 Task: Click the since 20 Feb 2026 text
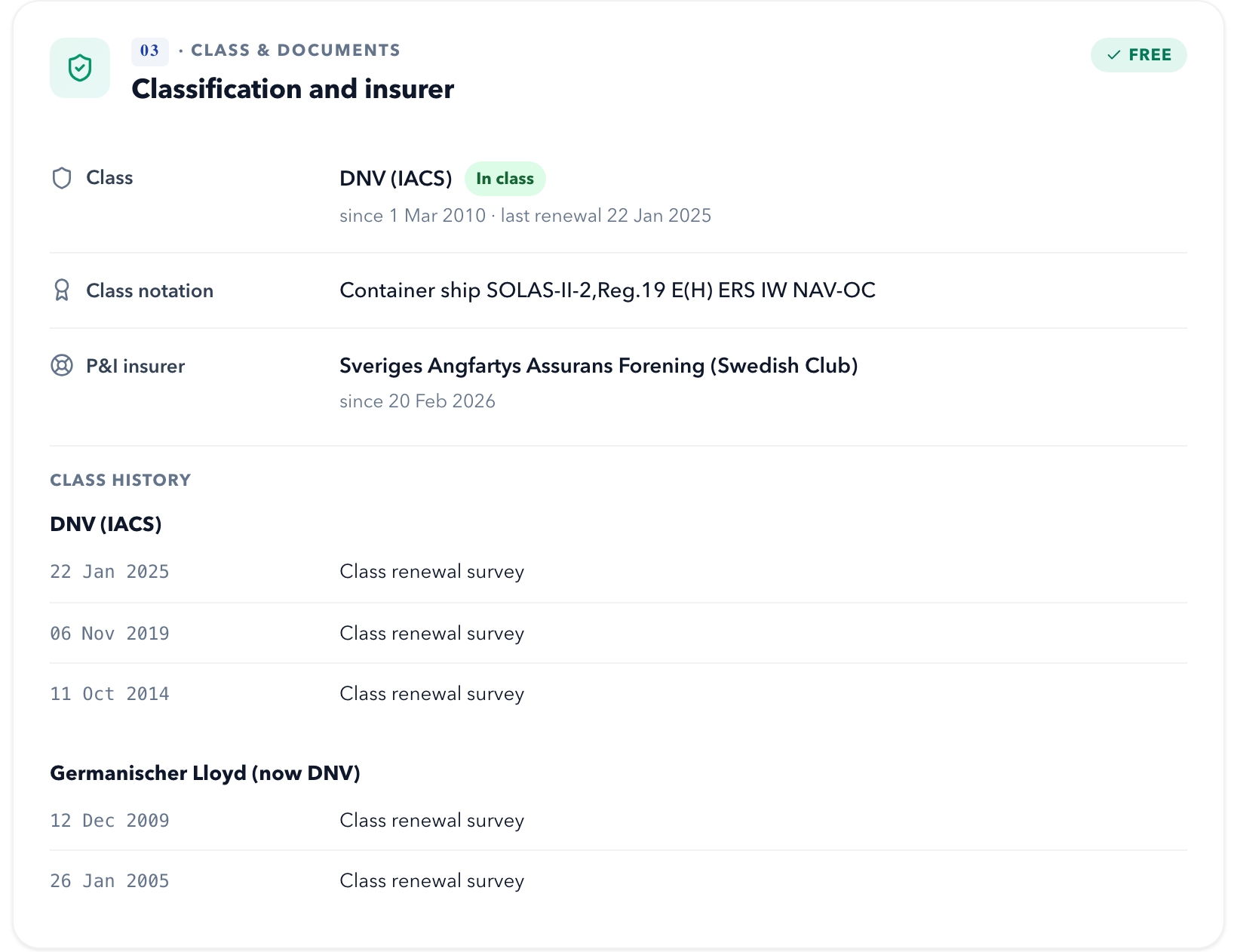pyautogui.click(x=418, y=401)
